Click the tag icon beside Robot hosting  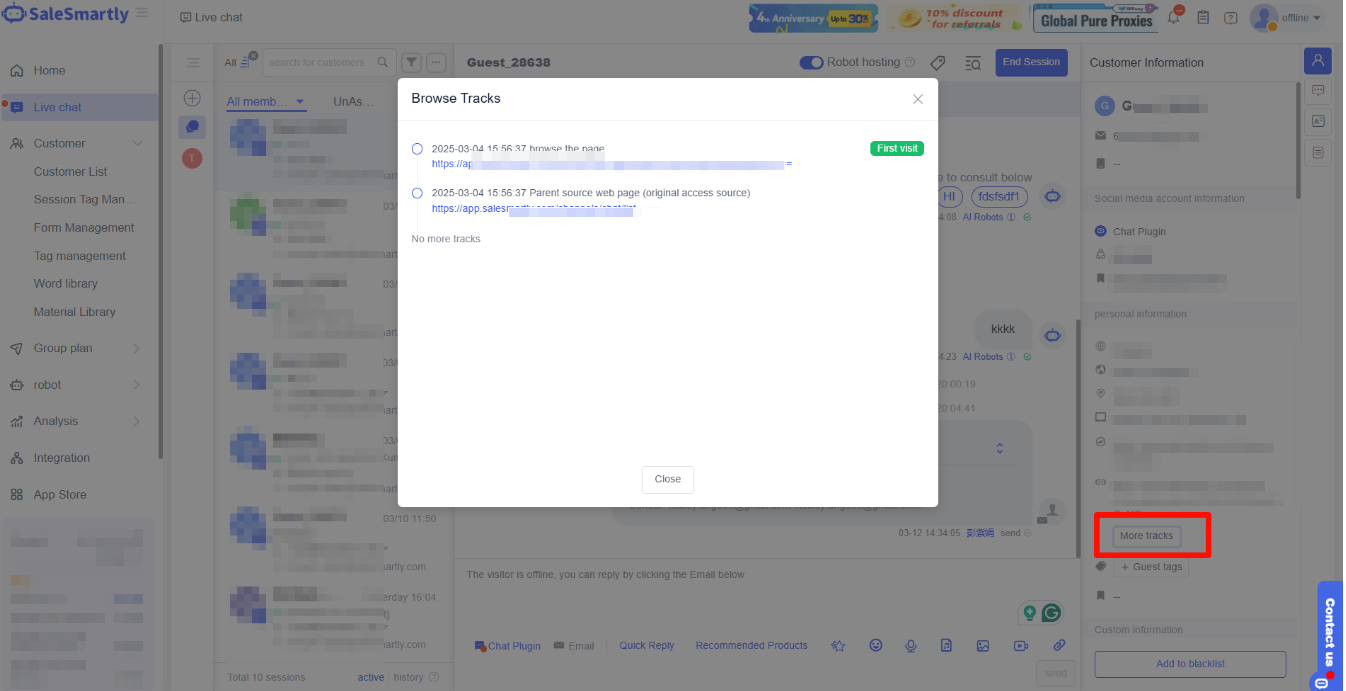938,63
